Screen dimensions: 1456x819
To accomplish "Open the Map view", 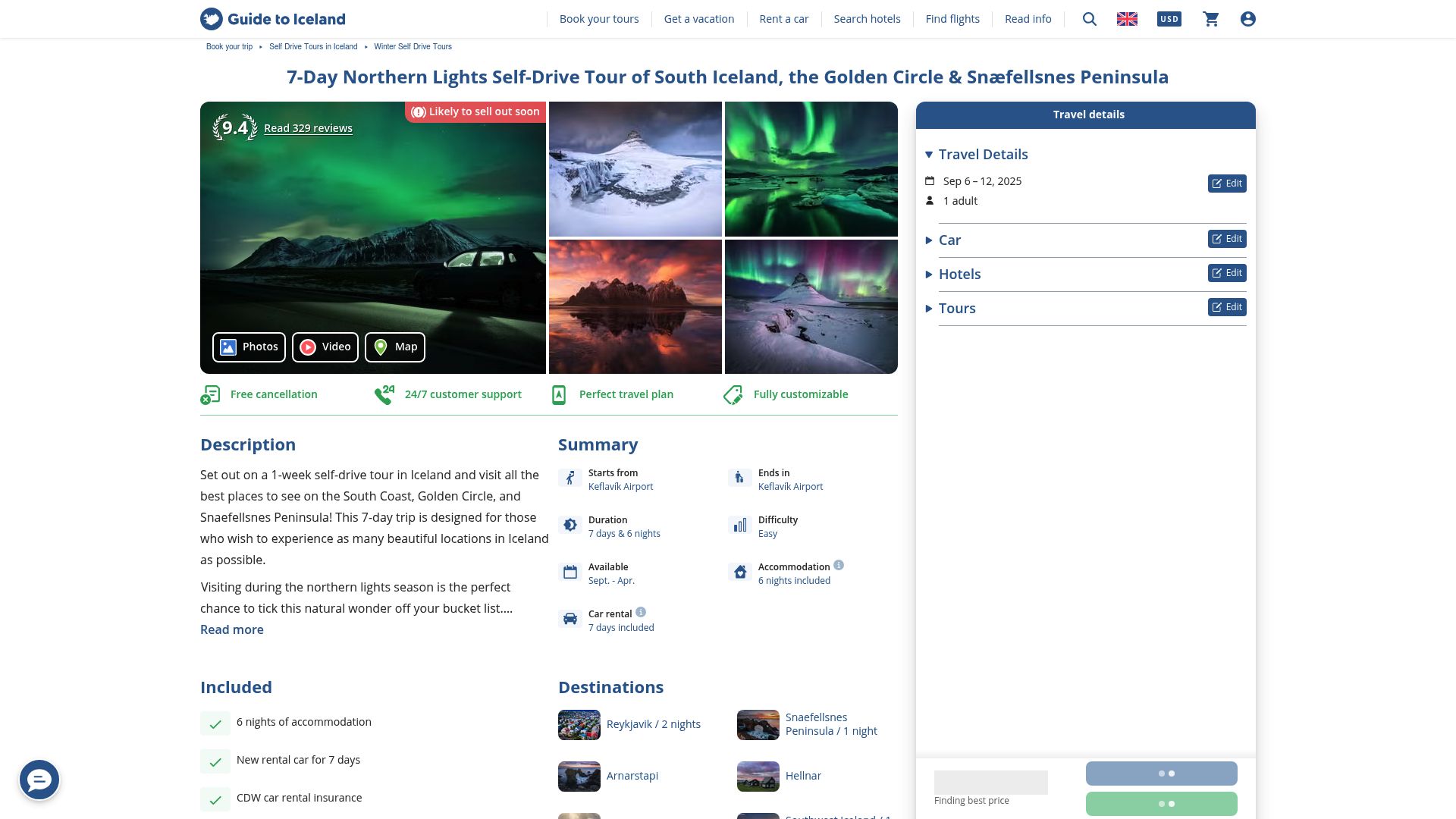I will [x=395, y=347].
